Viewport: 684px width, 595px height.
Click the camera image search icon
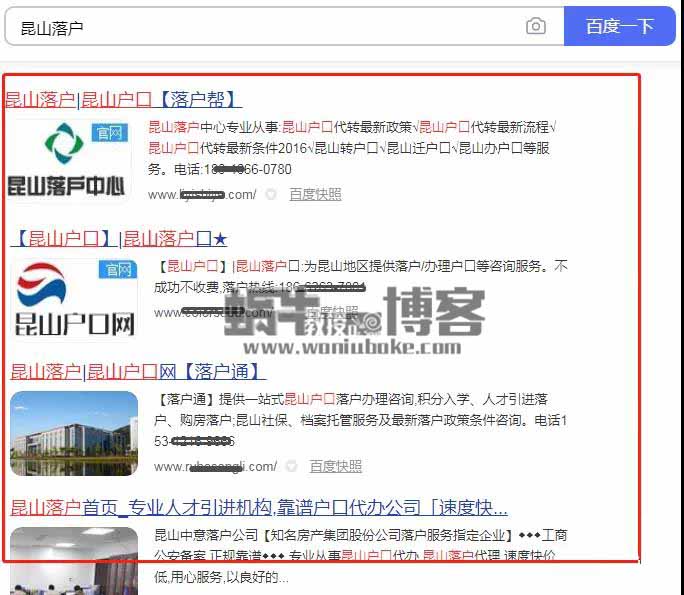[x=536, y=26]
